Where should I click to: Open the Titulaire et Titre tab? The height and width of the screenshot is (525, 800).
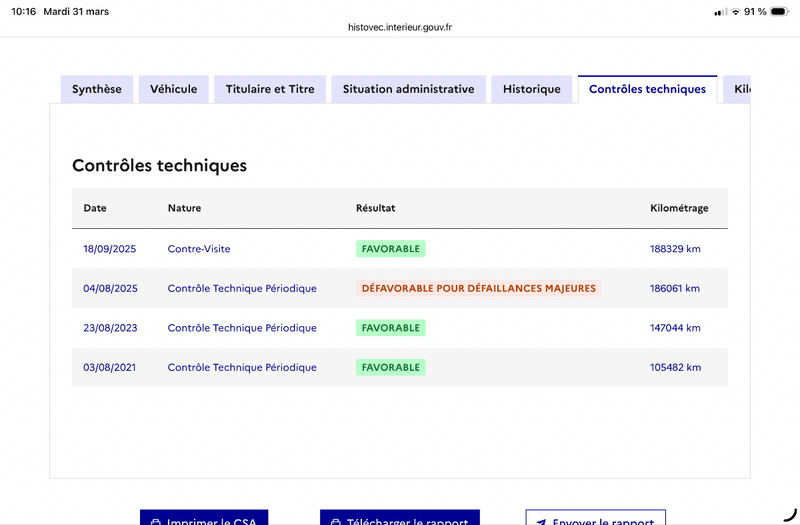(x=270, y=89)
